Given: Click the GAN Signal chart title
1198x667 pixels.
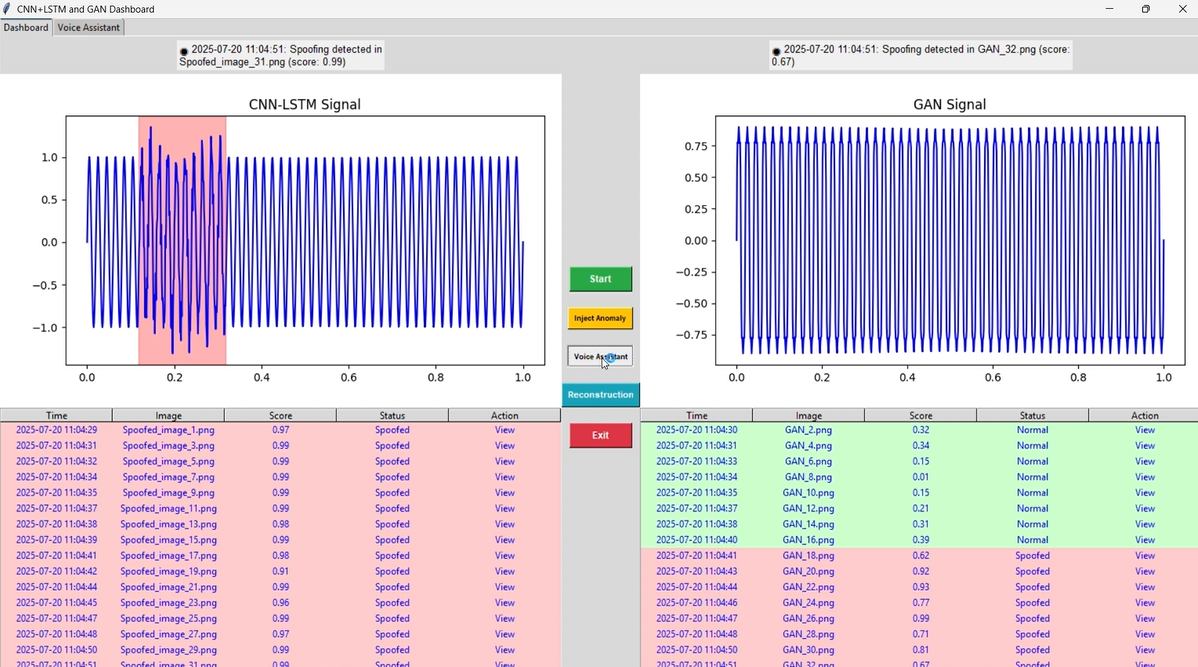Looking at the screenshot, I should [x=950, y=105].
